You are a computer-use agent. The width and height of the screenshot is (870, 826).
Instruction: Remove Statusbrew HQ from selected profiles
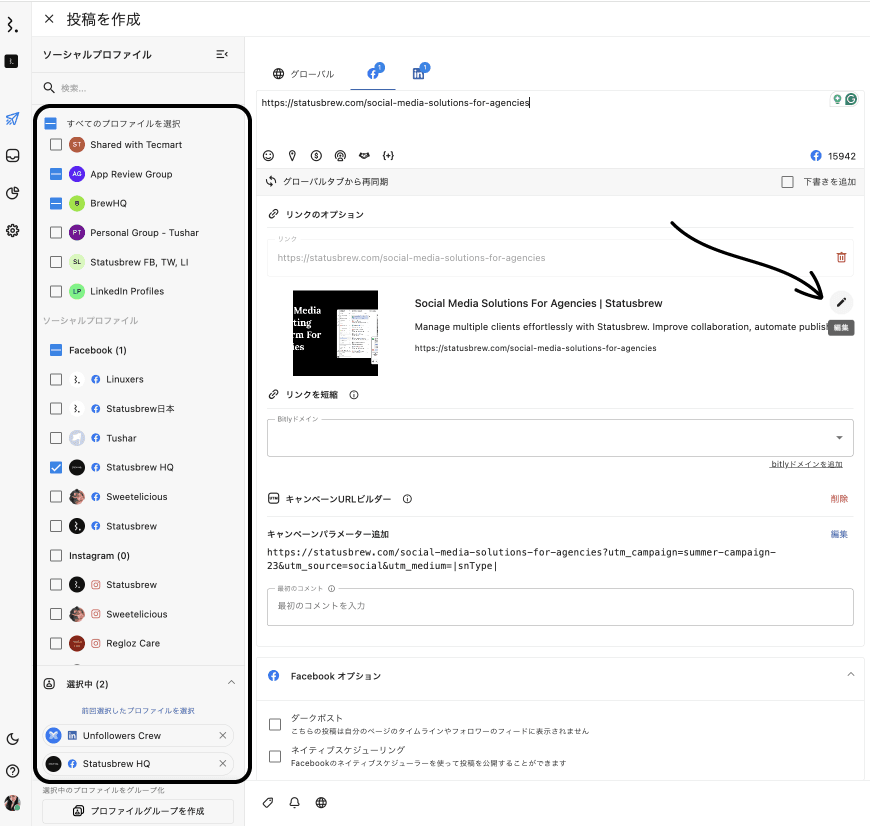(x=222, y=764)
